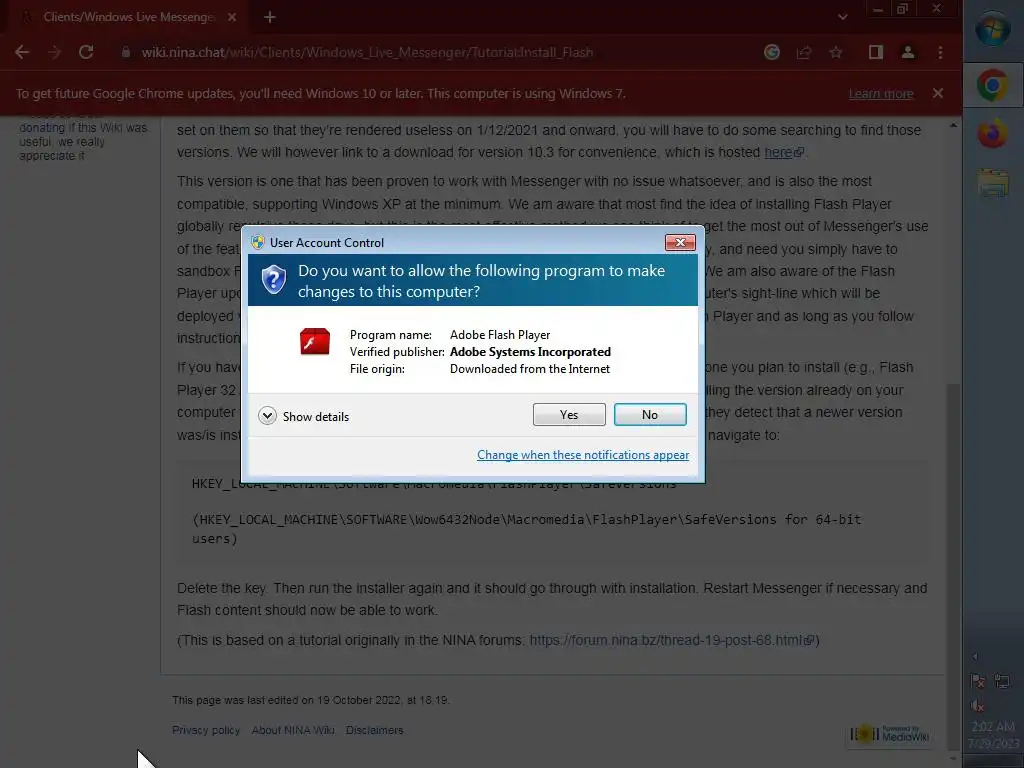1024x768 pixels.
Task: Bookmark this tab with star icon
Action: [836, 52]
